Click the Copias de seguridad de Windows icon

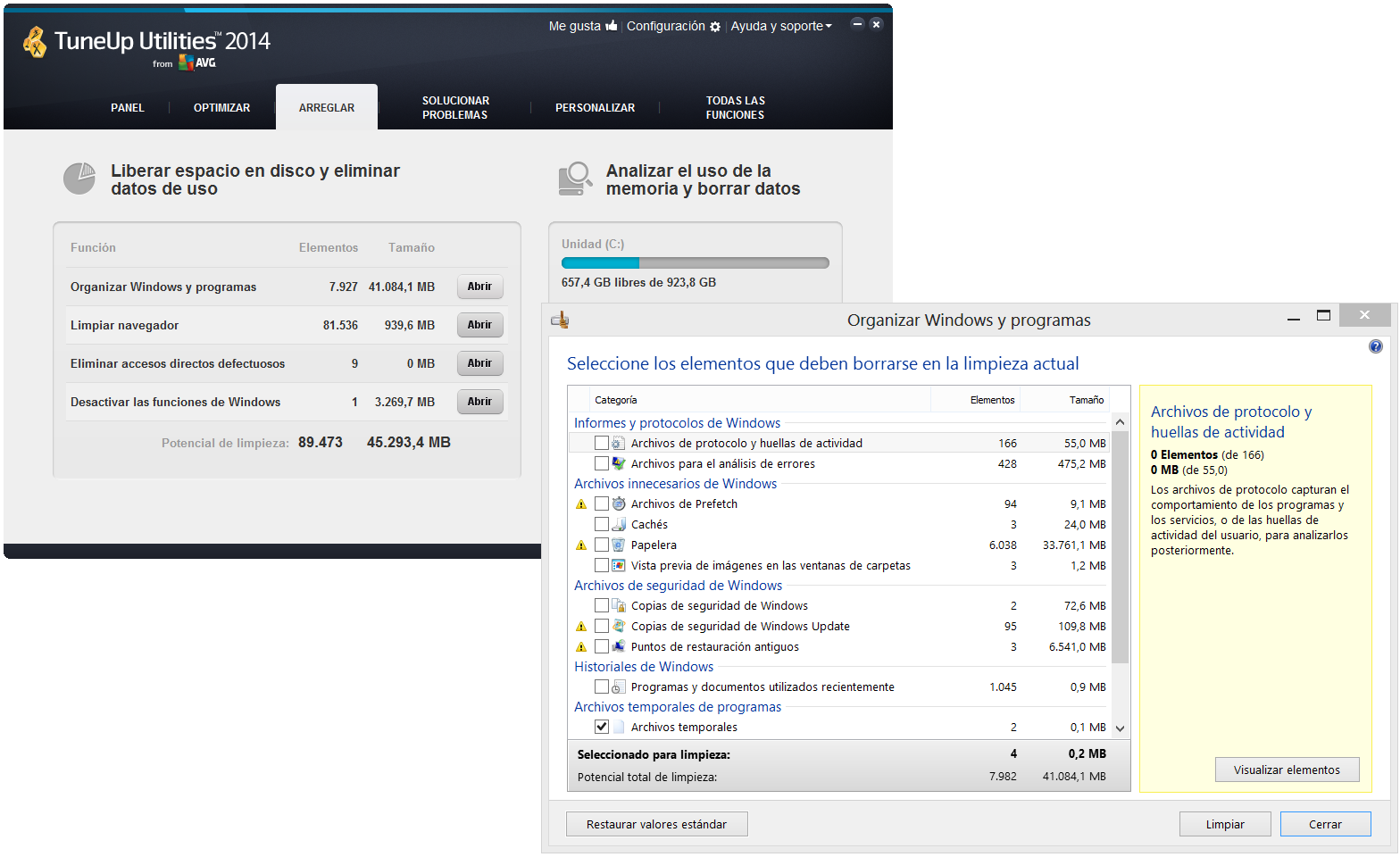pos(619,605)
